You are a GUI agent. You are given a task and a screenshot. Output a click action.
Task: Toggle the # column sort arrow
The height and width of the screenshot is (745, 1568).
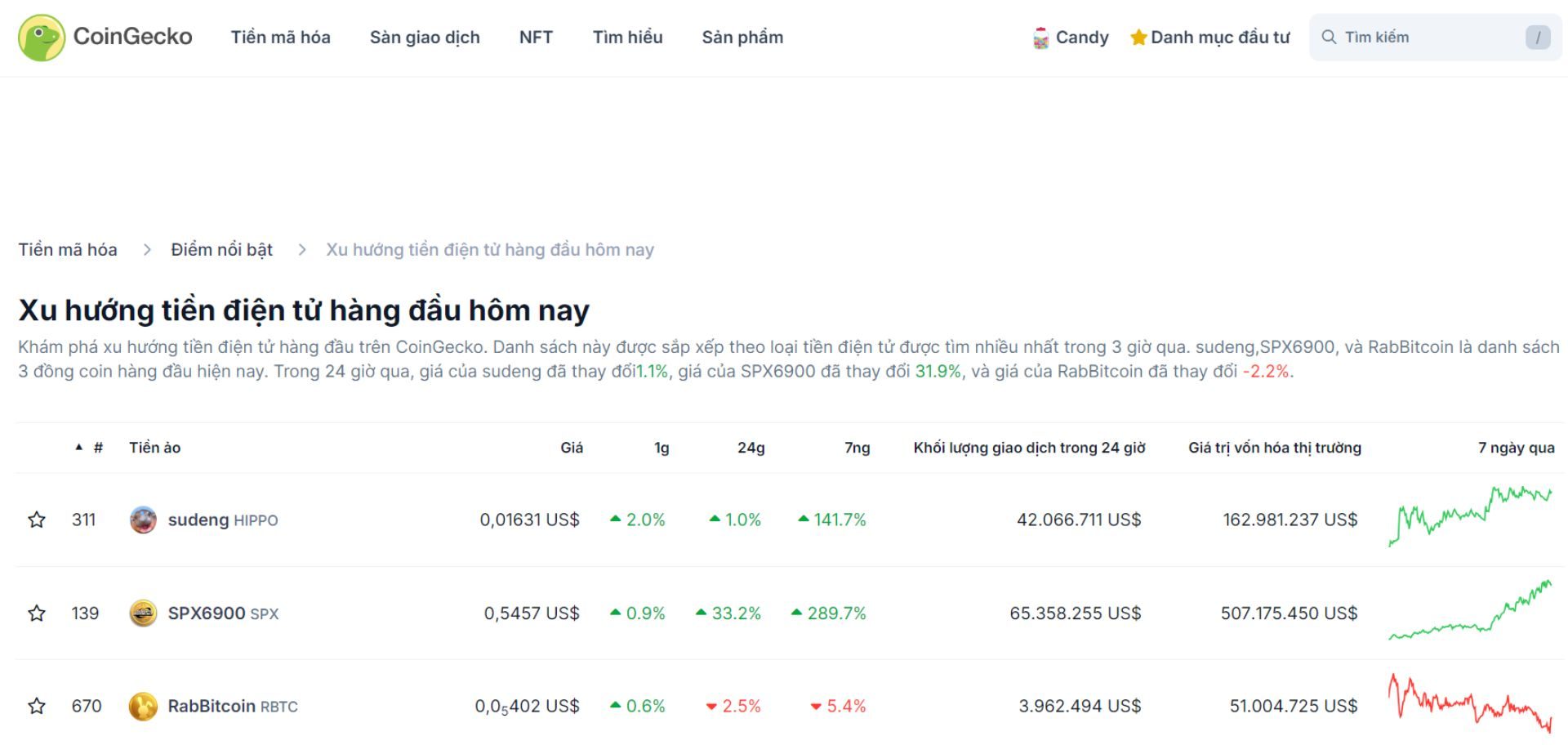(78, 447)
